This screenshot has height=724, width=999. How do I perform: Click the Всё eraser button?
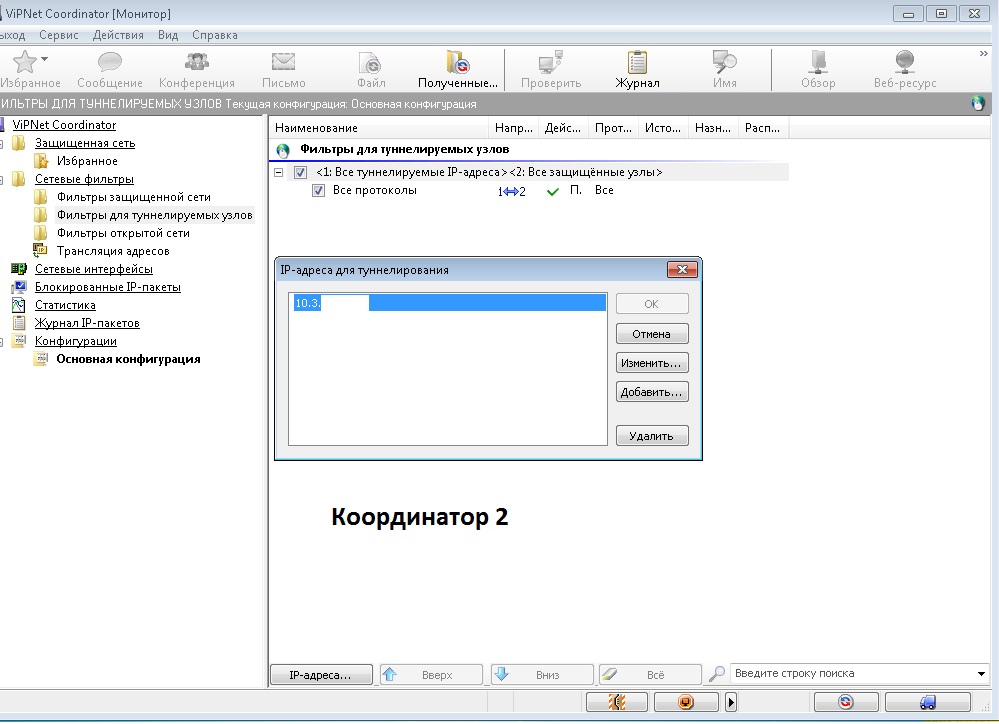(650, 674)
